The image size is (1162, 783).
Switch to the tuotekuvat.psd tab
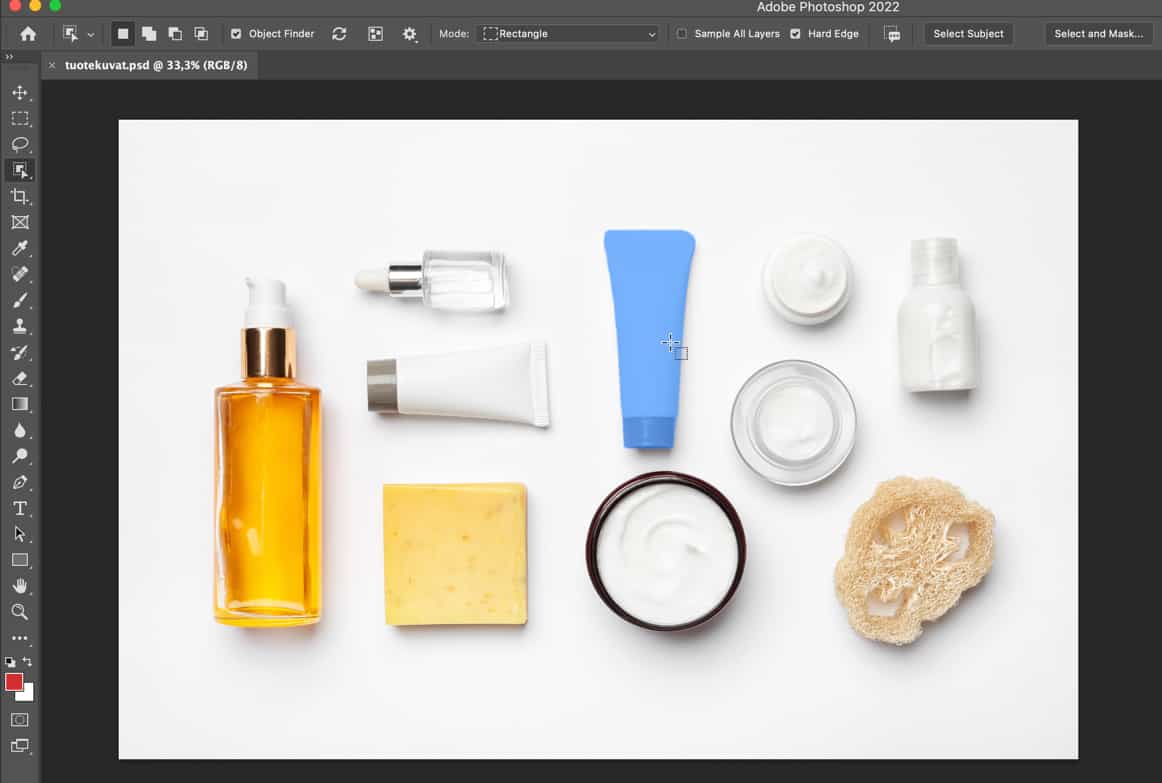pyautogui.click(x=156, y=65)
